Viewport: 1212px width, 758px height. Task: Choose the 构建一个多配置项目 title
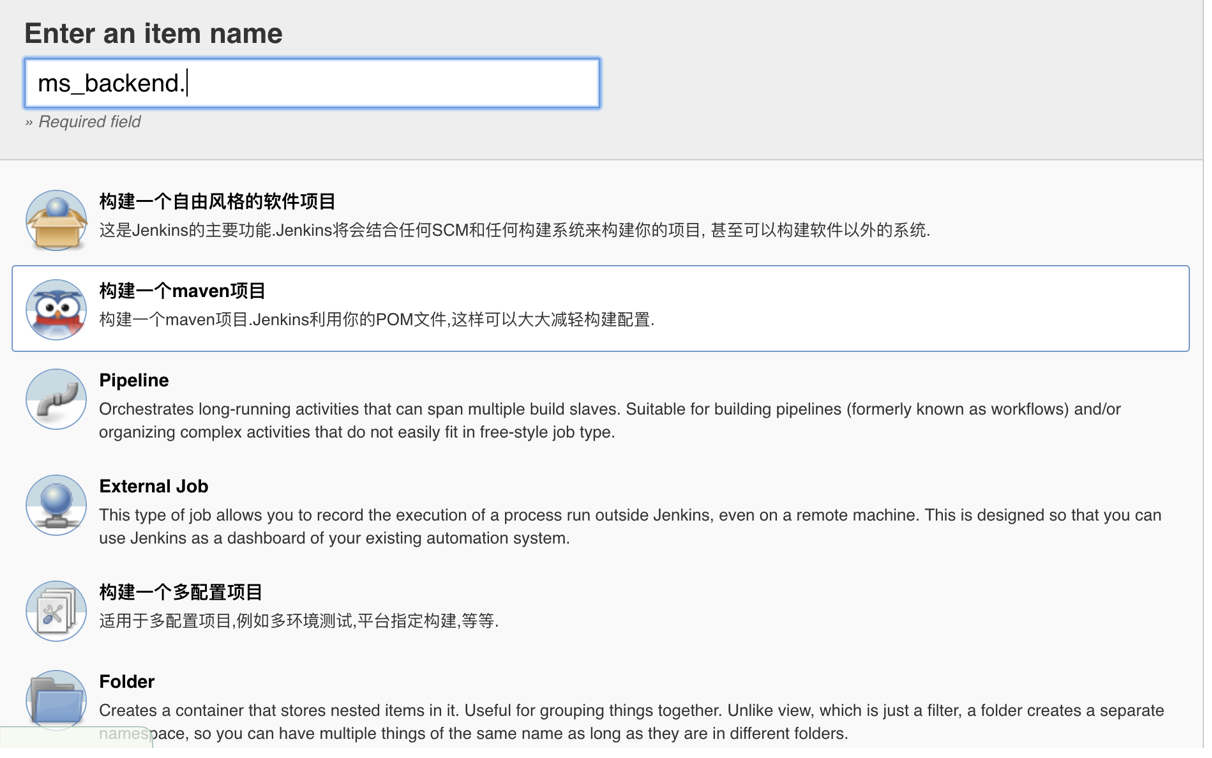pyautogui.click(x=181, y=592)
